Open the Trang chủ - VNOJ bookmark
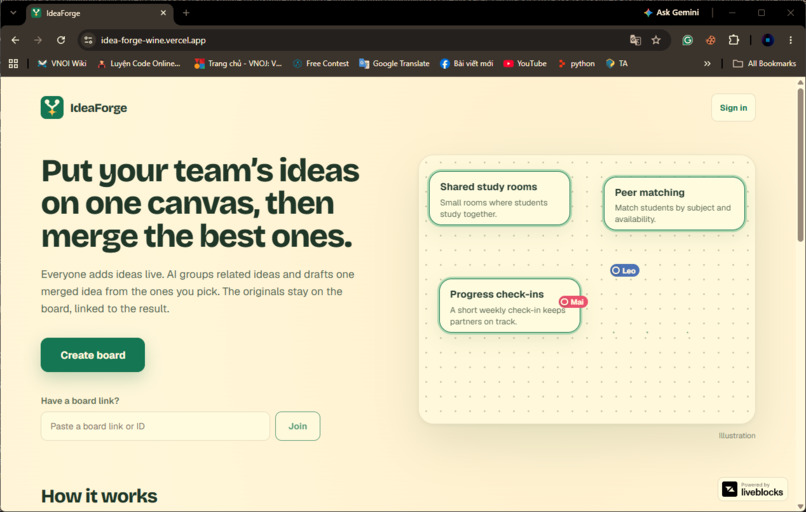 pos(238,63)
